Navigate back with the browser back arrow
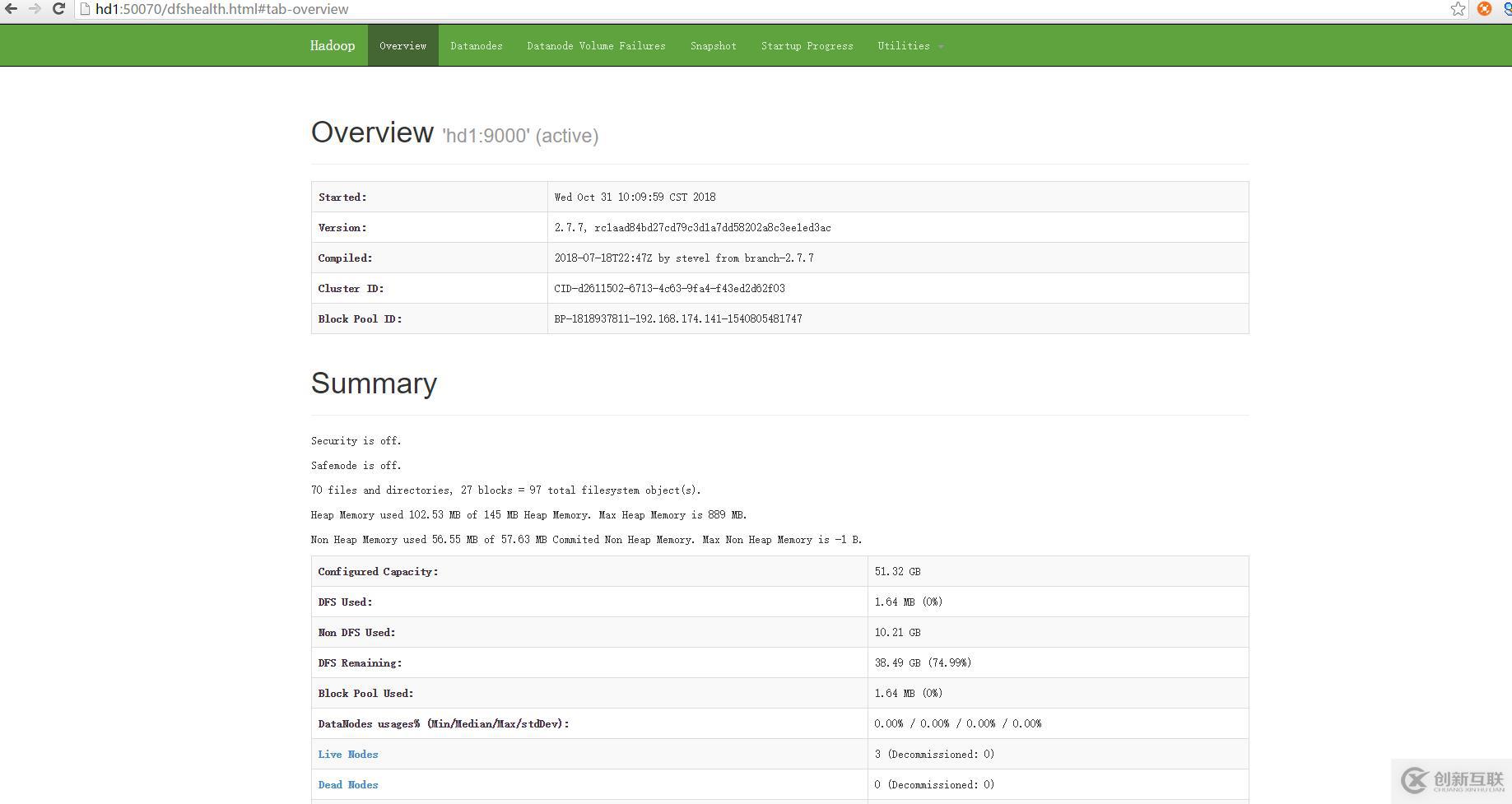This screenshot has height=804, width=1512. click(12, 9)
